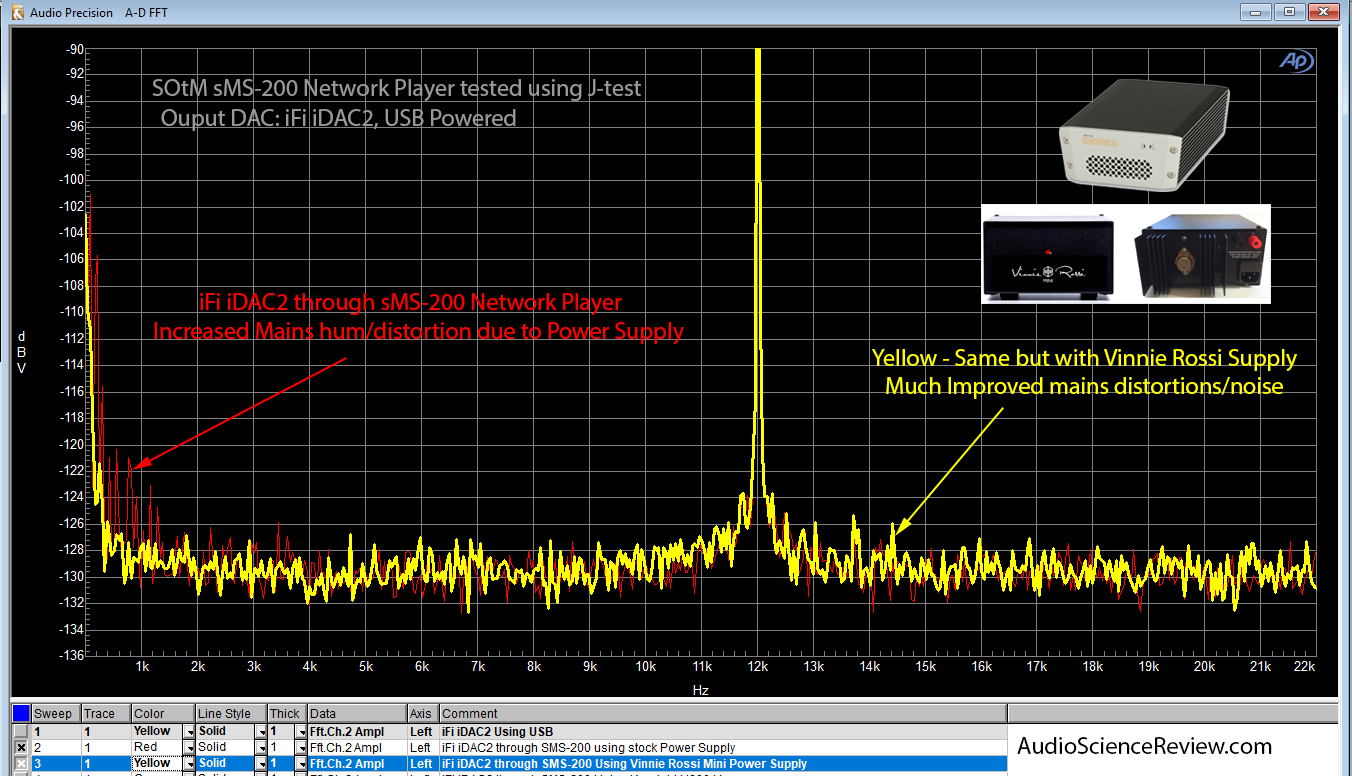The height and width of the screenshot is (776, 1352).
Task: Click the sweep number '1' cell
Action: click(x=56, y=731)
